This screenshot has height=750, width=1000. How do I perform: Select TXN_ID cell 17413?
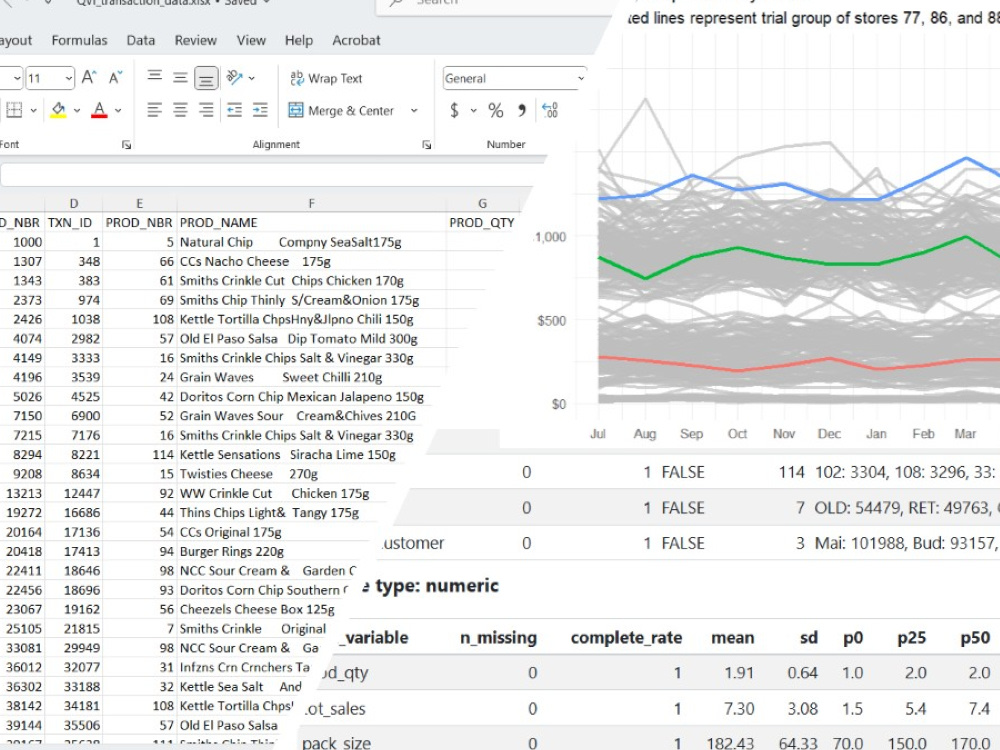(74, 552)
